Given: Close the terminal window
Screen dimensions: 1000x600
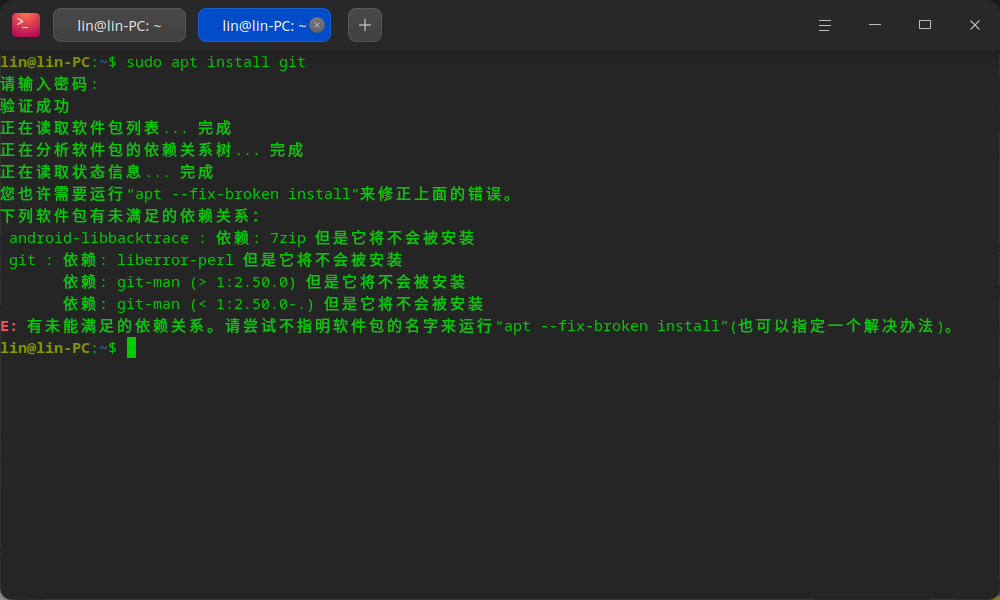Looking at the screenshot, I should click(x=974, y=25).
